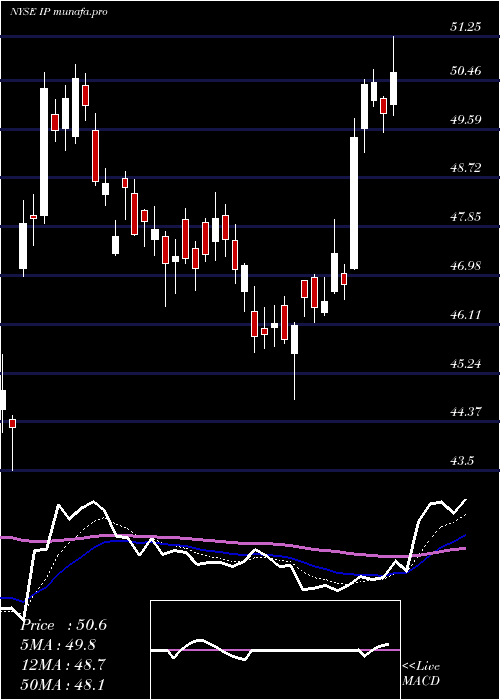500x700 pixels.
Task: Click the 46.11 price axis label
Action: (x=465, y=315)
